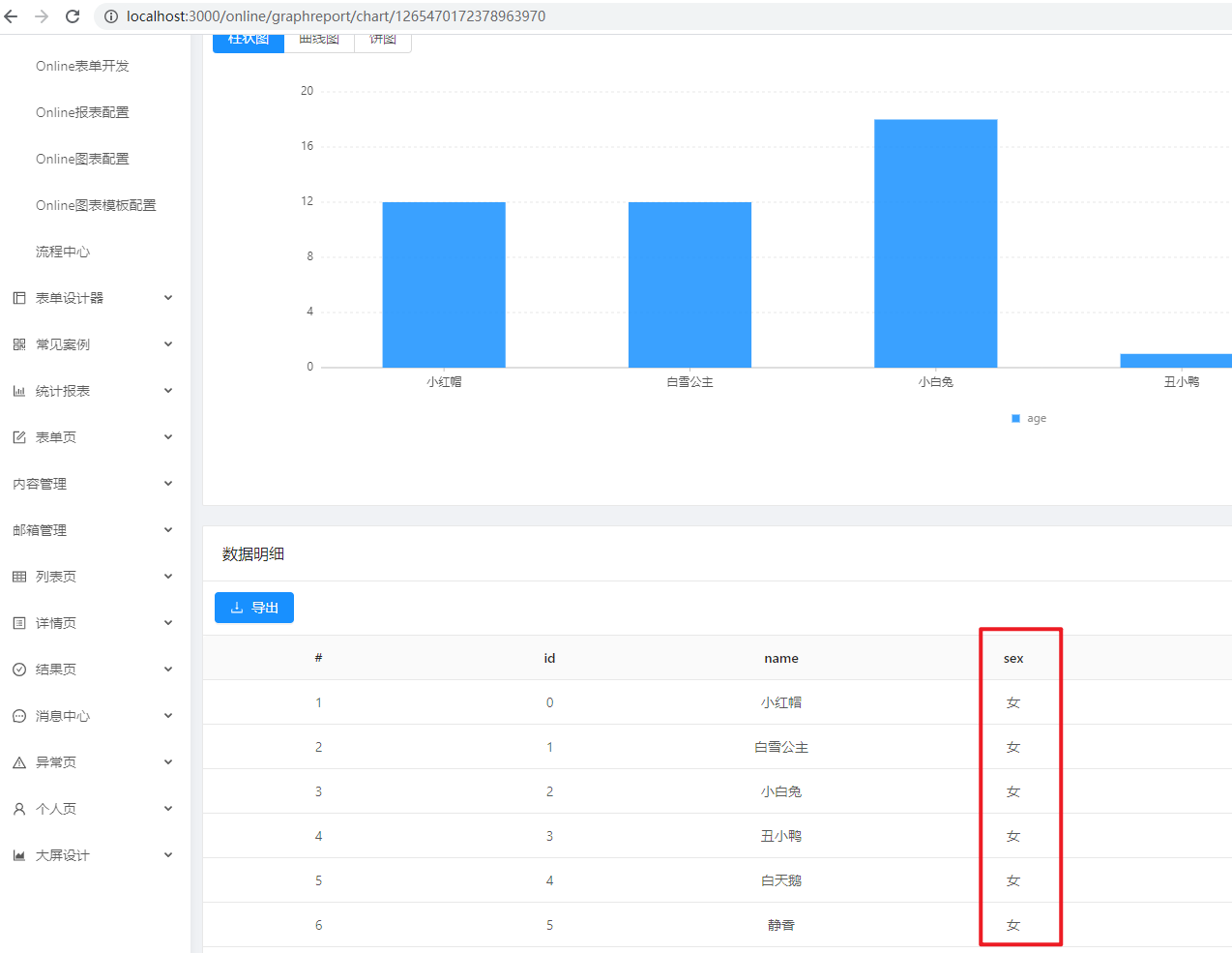The image size is (1232, 953).
Task: Open Online报表配置 menu item
Action: pos(82,112)
